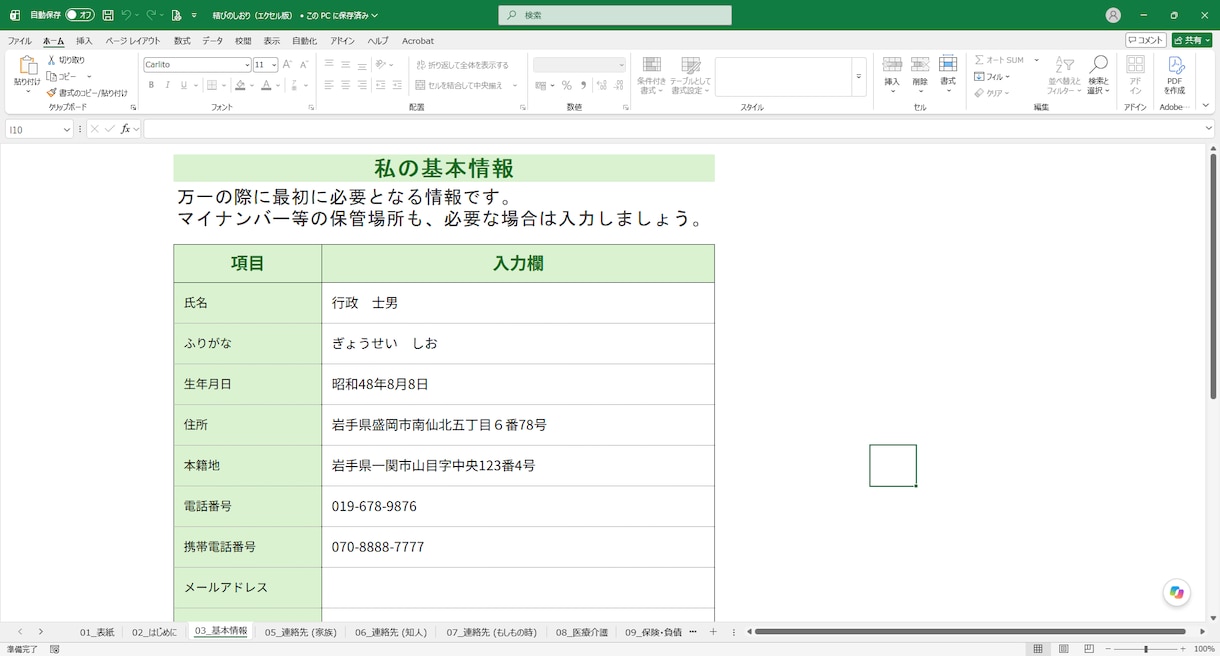Click the increase indent icon
The height and width of the screenshot is (656, 1220).
pos(397,86)
